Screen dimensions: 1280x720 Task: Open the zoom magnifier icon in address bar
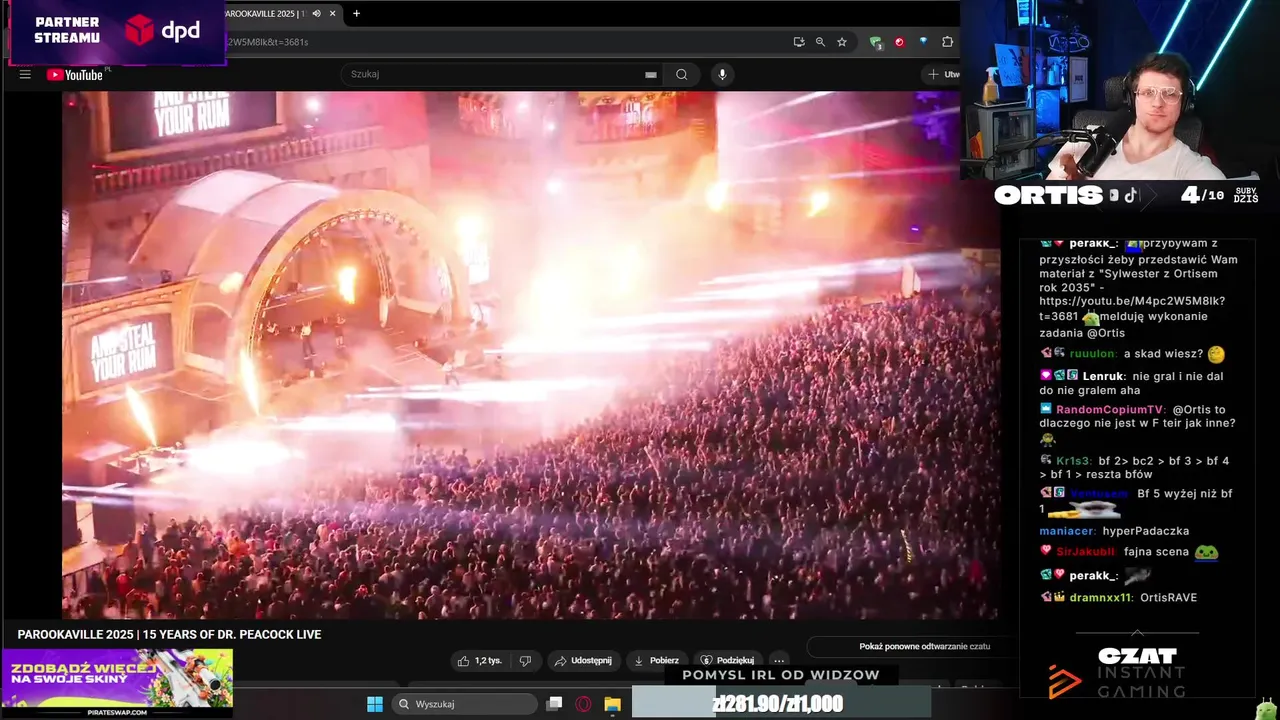(x=820, y=42)
